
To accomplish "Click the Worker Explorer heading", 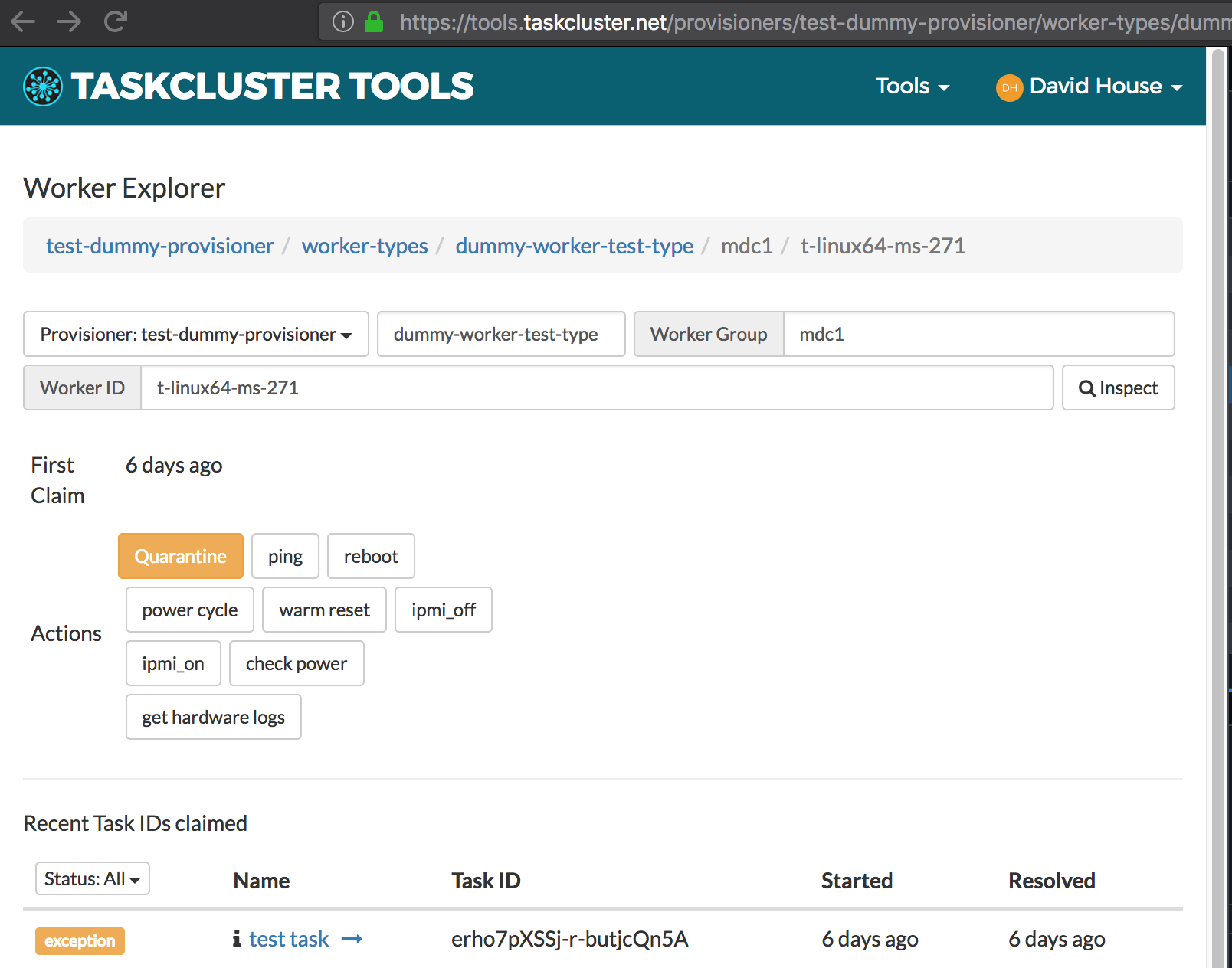I will (124, 188).
